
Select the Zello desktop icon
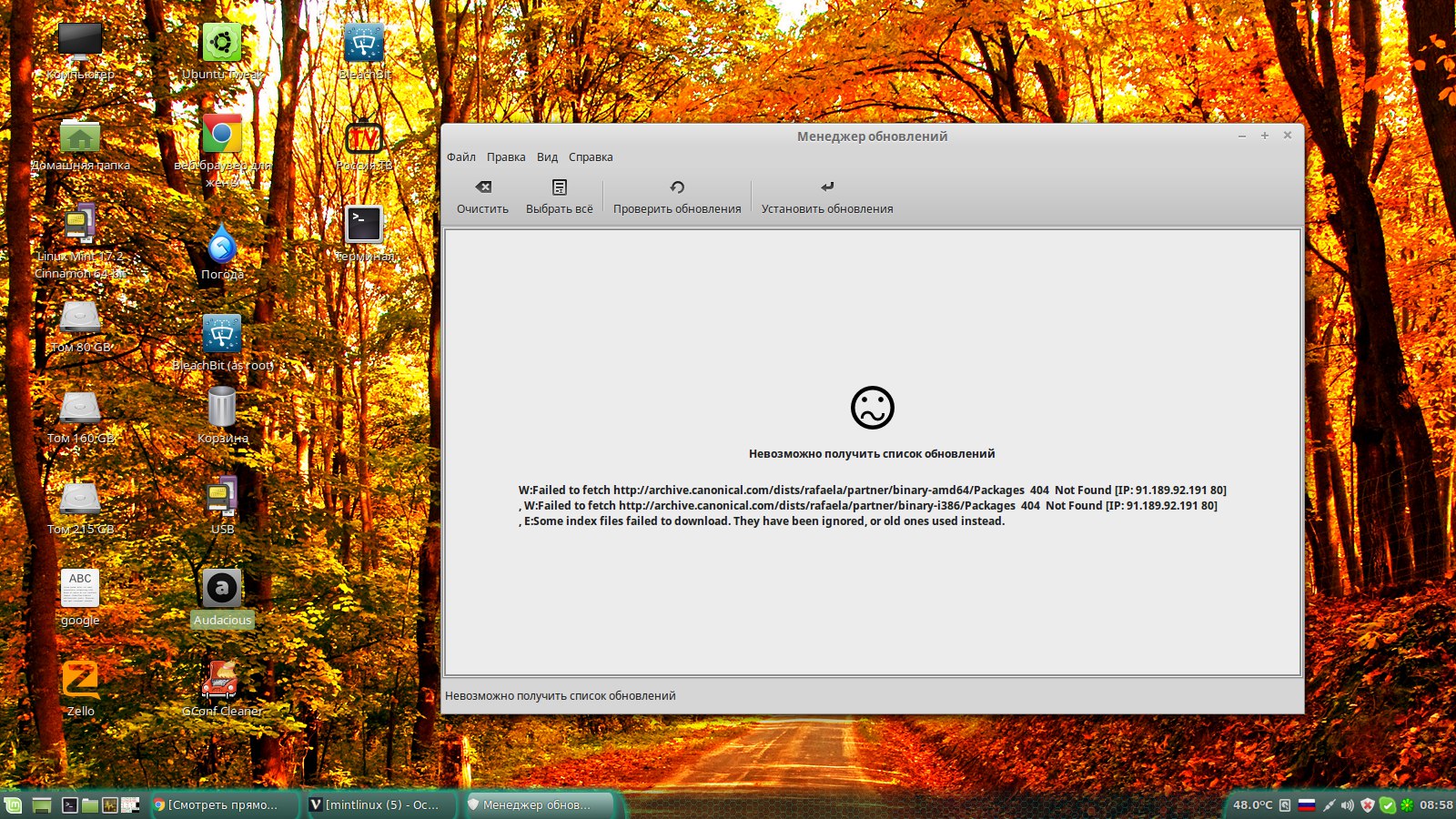pos(80,681)
